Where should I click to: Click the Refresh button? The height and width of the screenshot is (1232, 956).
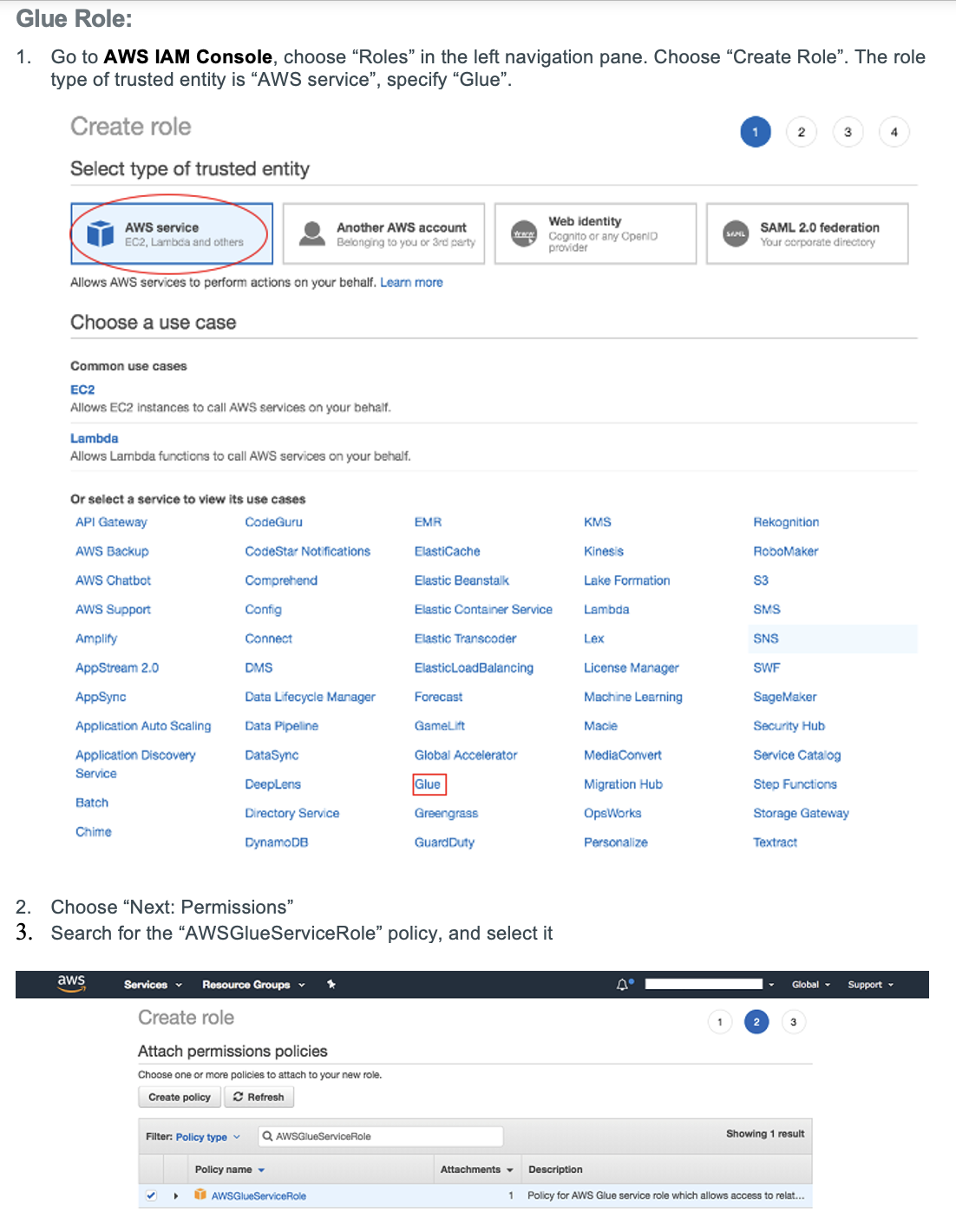pyautogui.click(x=259, y=1098)
